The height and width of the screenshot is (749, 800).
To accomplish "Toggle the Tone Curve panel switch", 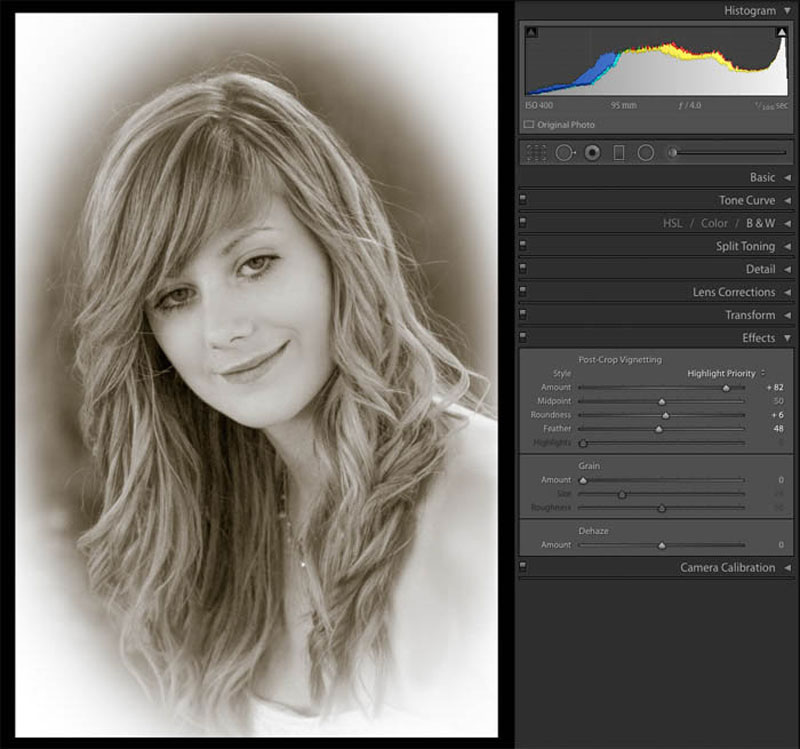I will point(523,199).
